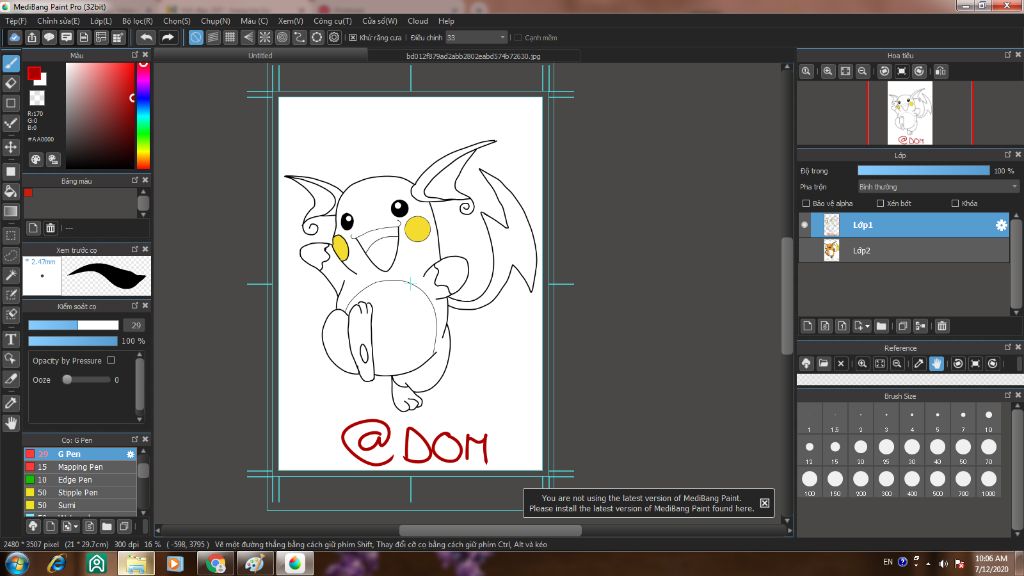Switch to the Untitled canvas tab

(x=260, y=56)
